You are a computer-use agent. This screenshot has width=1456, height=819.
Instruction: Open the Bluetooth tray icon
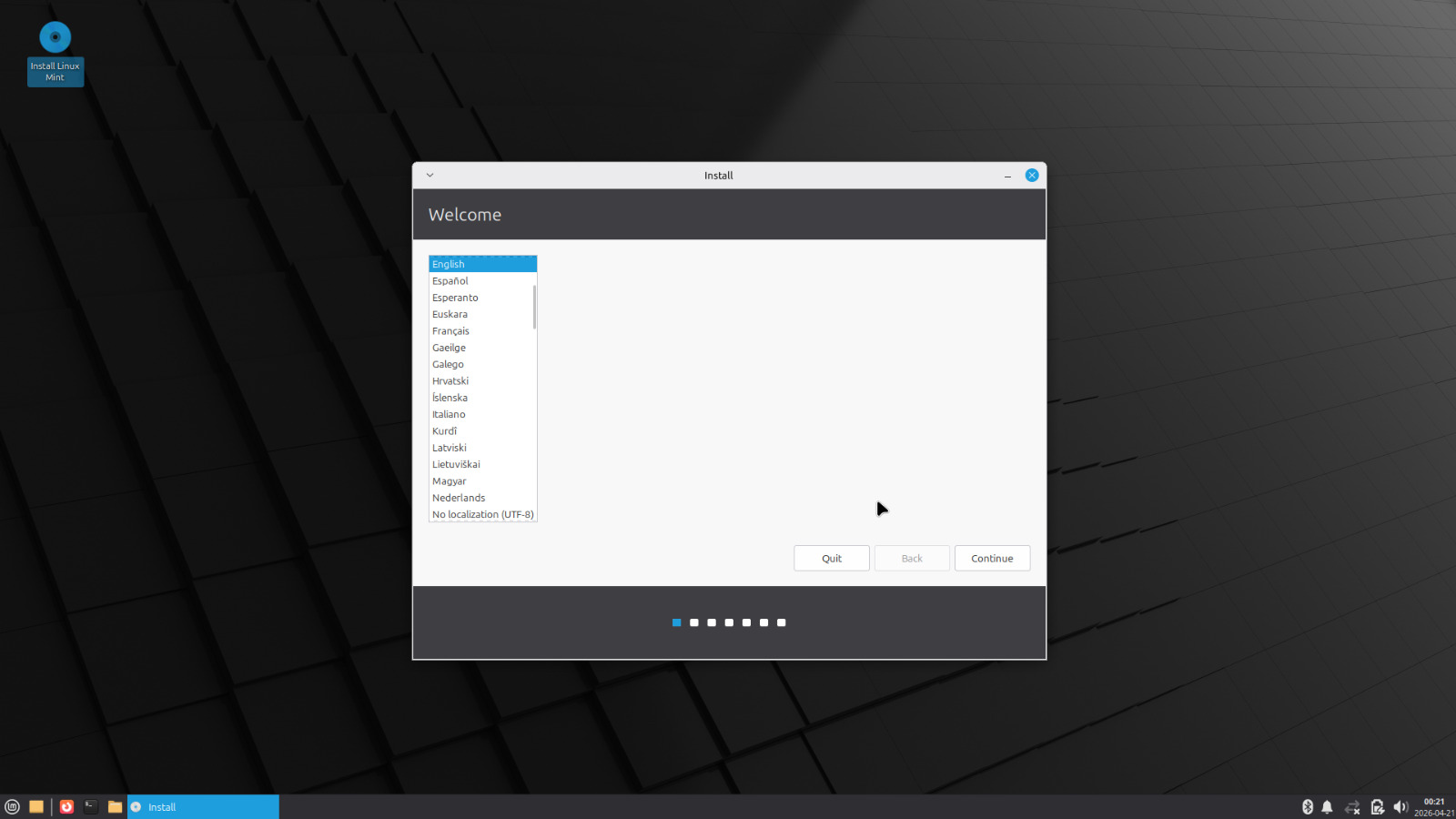click(x=1308, y=806)
